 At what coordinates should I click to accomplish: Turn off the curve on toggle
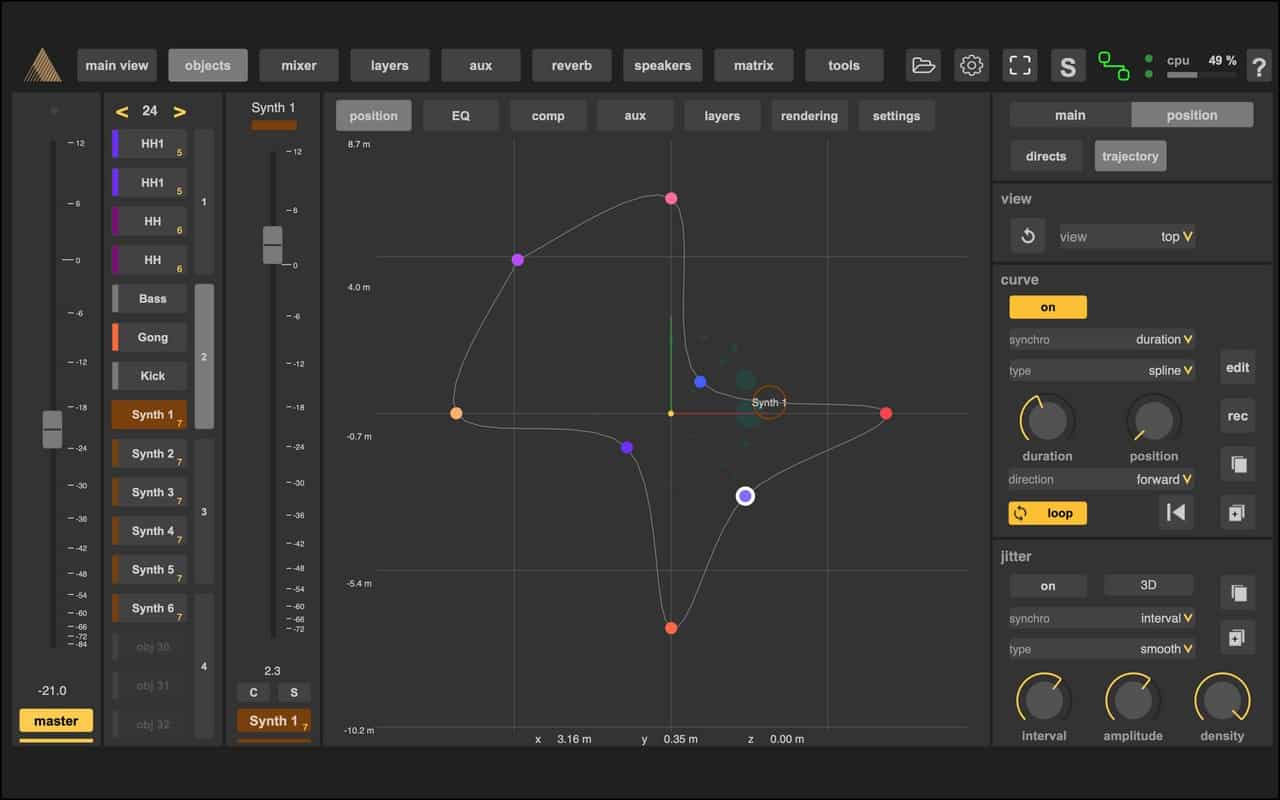point(1047,307)
